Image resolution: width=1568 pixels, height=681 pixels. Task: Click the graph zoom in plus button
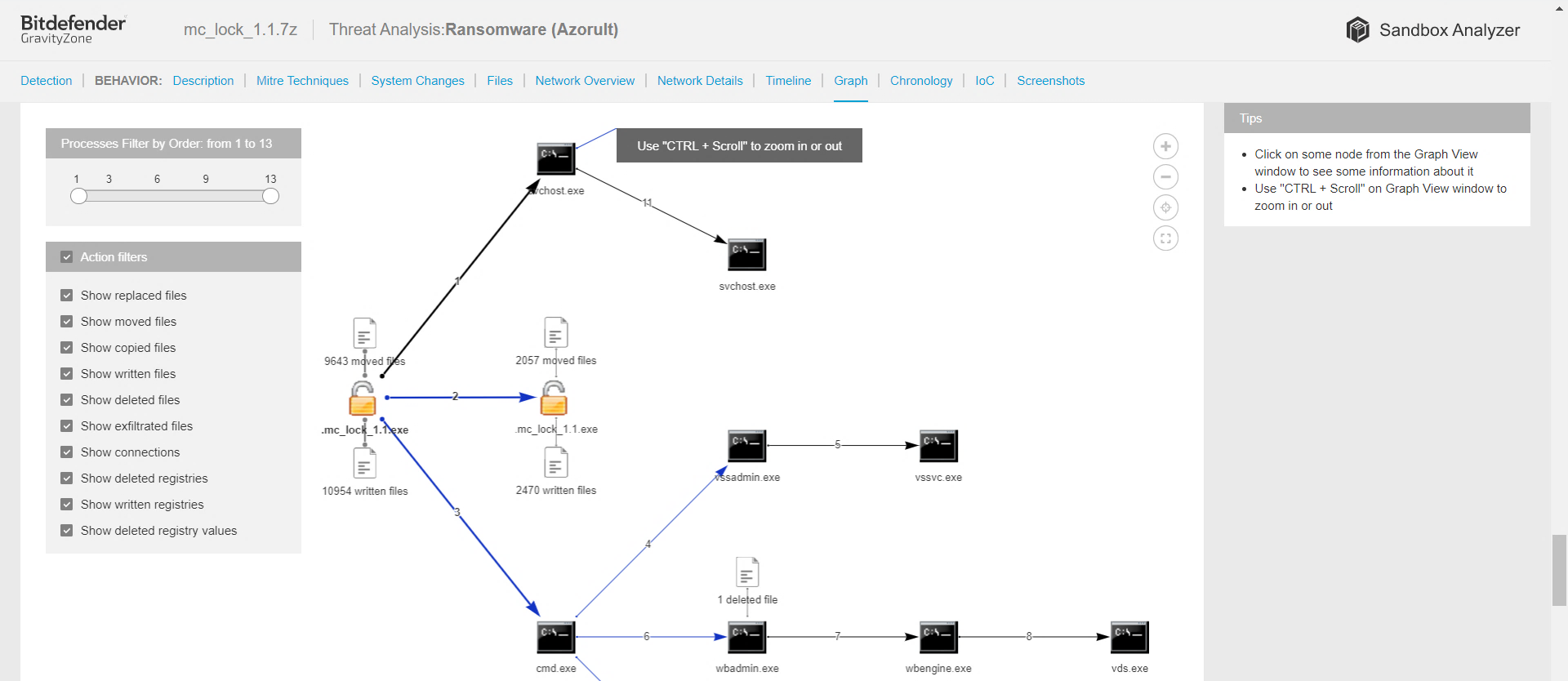coord(1165,146)
